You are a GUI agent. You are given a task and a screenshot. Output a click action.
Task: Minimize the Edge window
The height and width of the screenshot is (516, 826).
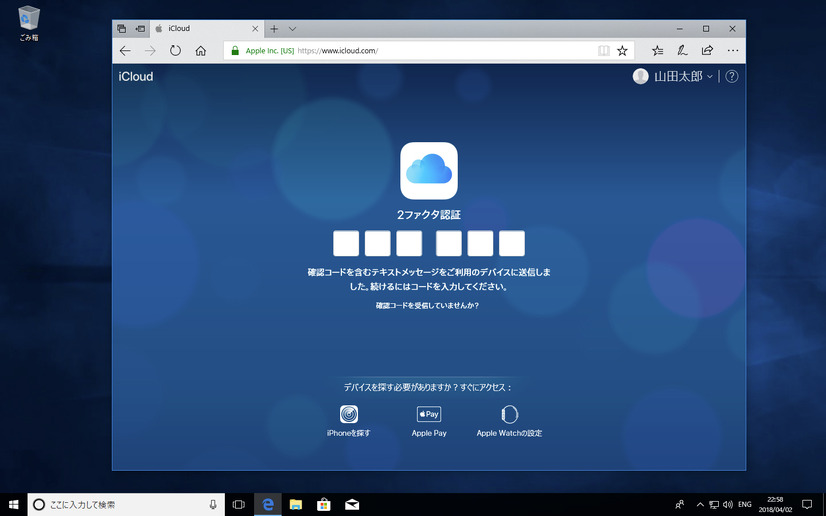click(x=680, y=29)
